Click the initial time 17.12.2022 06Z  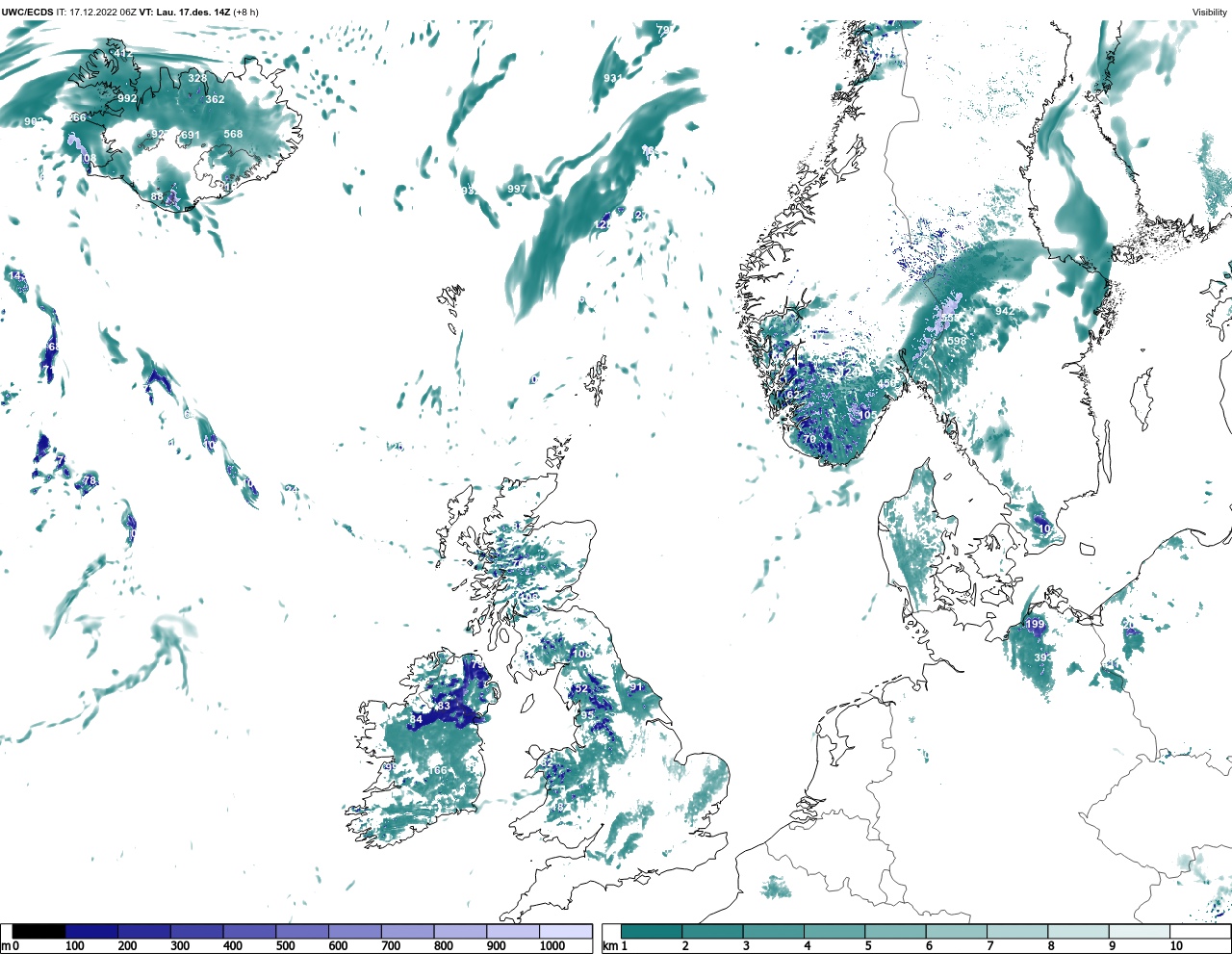(x=103, y=13)
